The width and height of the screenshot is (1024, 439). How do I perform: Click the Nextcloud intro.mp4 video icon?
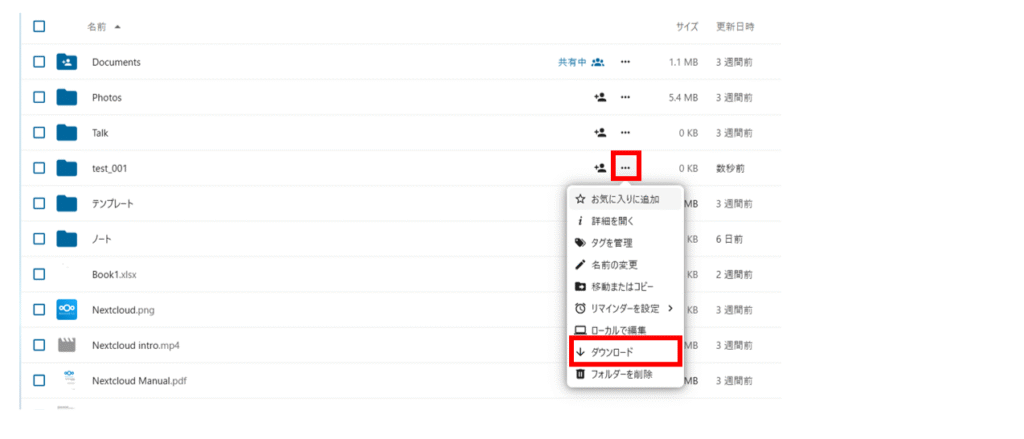[67, 345]
